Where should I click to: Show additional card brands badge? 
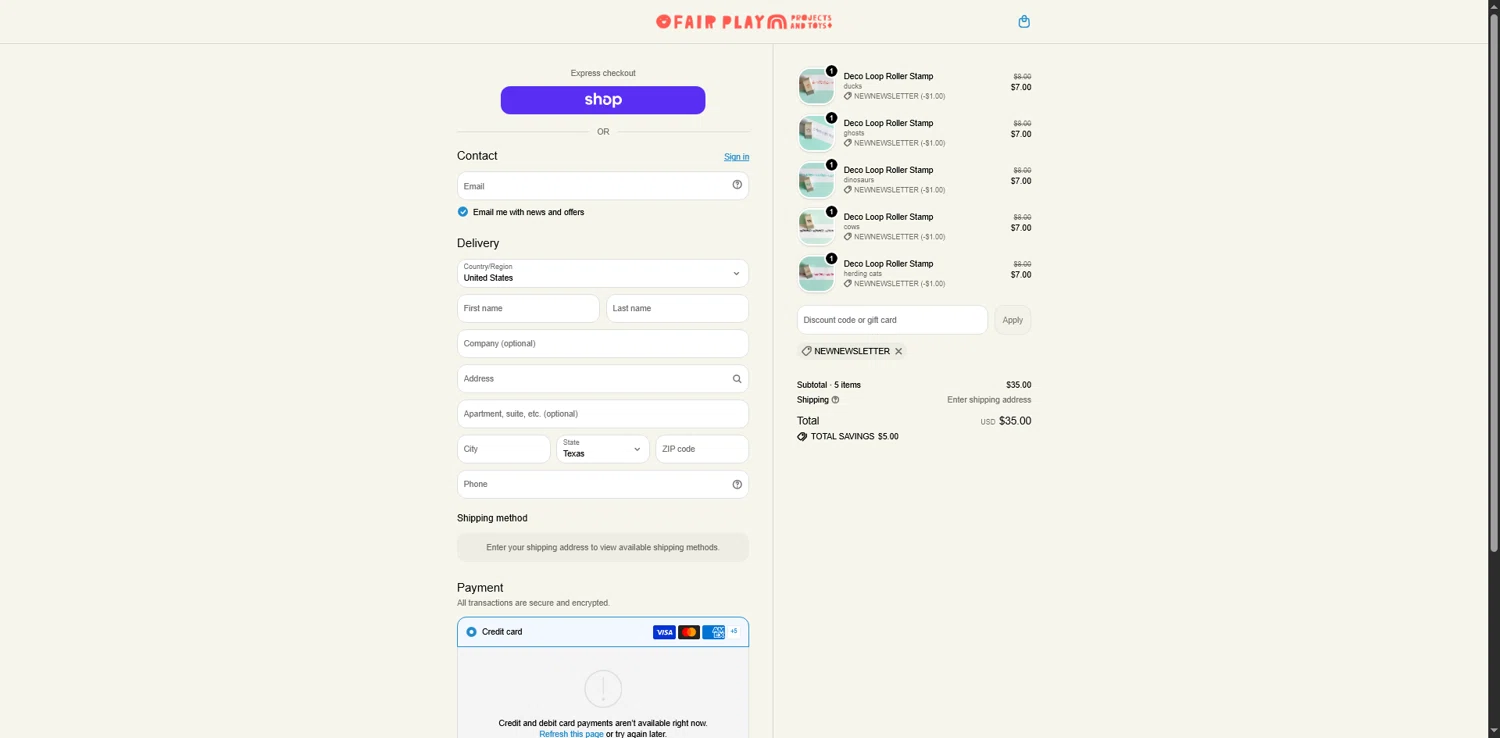pos(734,632)
